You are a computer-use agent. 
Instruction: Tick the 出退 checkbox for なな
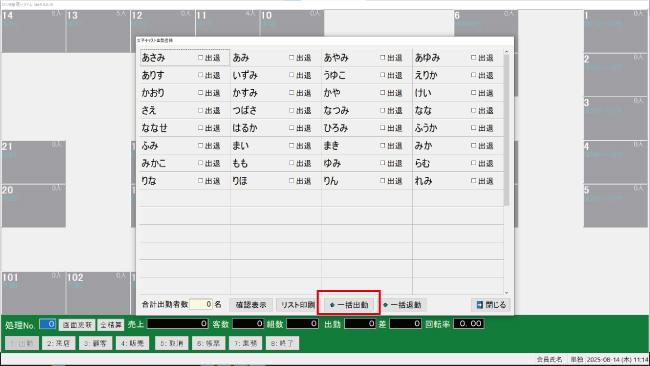click(473, 110)
